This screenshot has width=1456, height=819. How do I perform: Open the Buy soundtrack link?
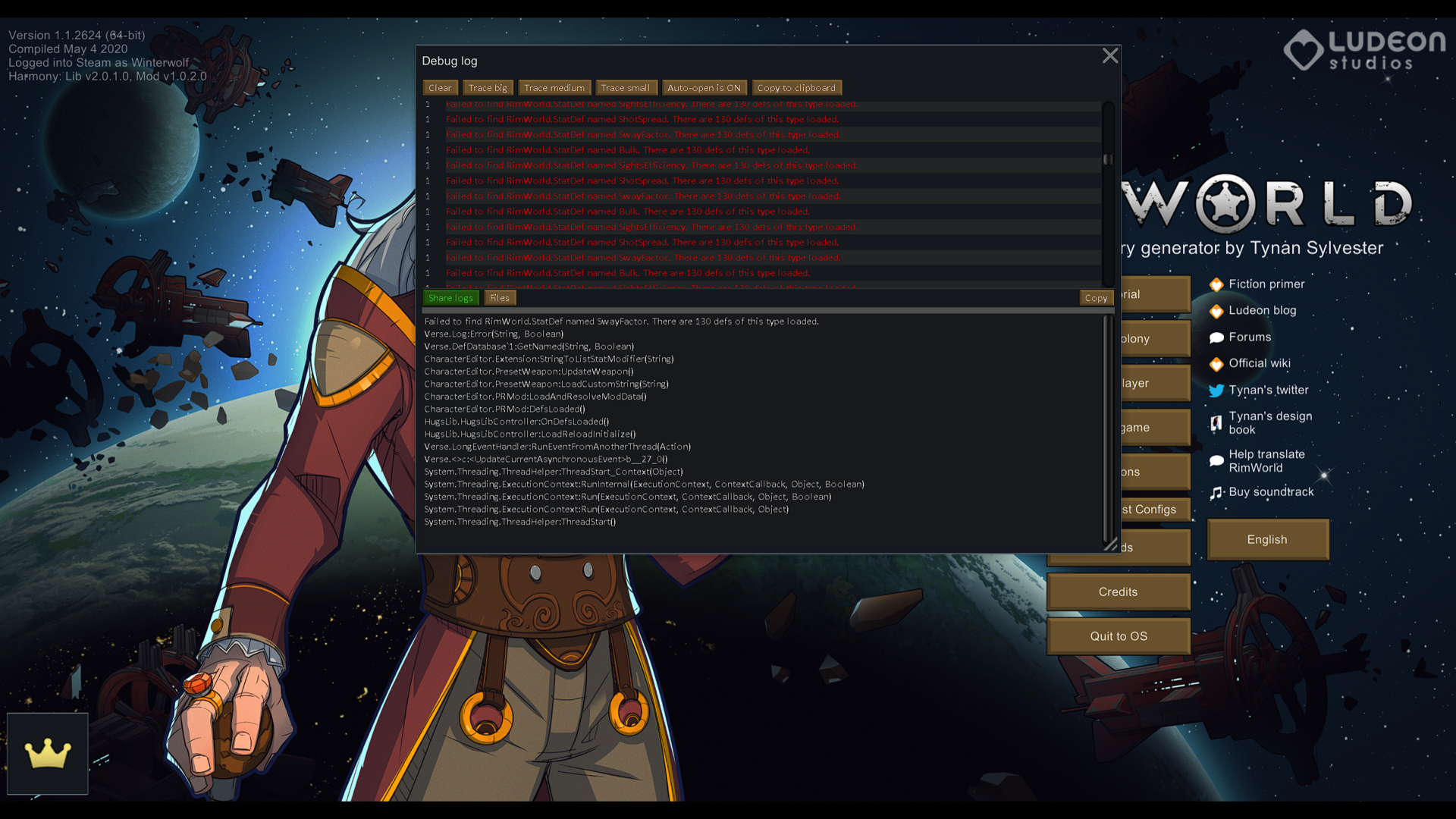coord(1271,492)
